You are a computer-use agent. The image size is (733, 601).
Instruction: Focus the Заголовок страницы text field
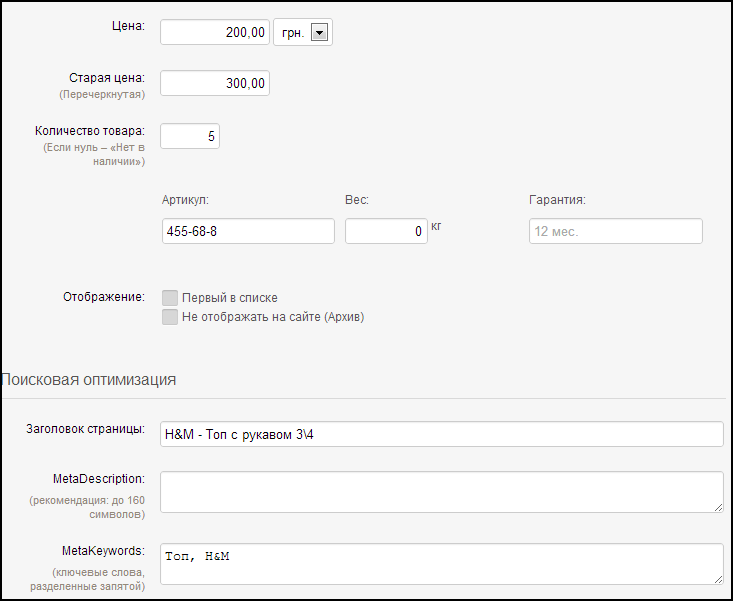442,434
